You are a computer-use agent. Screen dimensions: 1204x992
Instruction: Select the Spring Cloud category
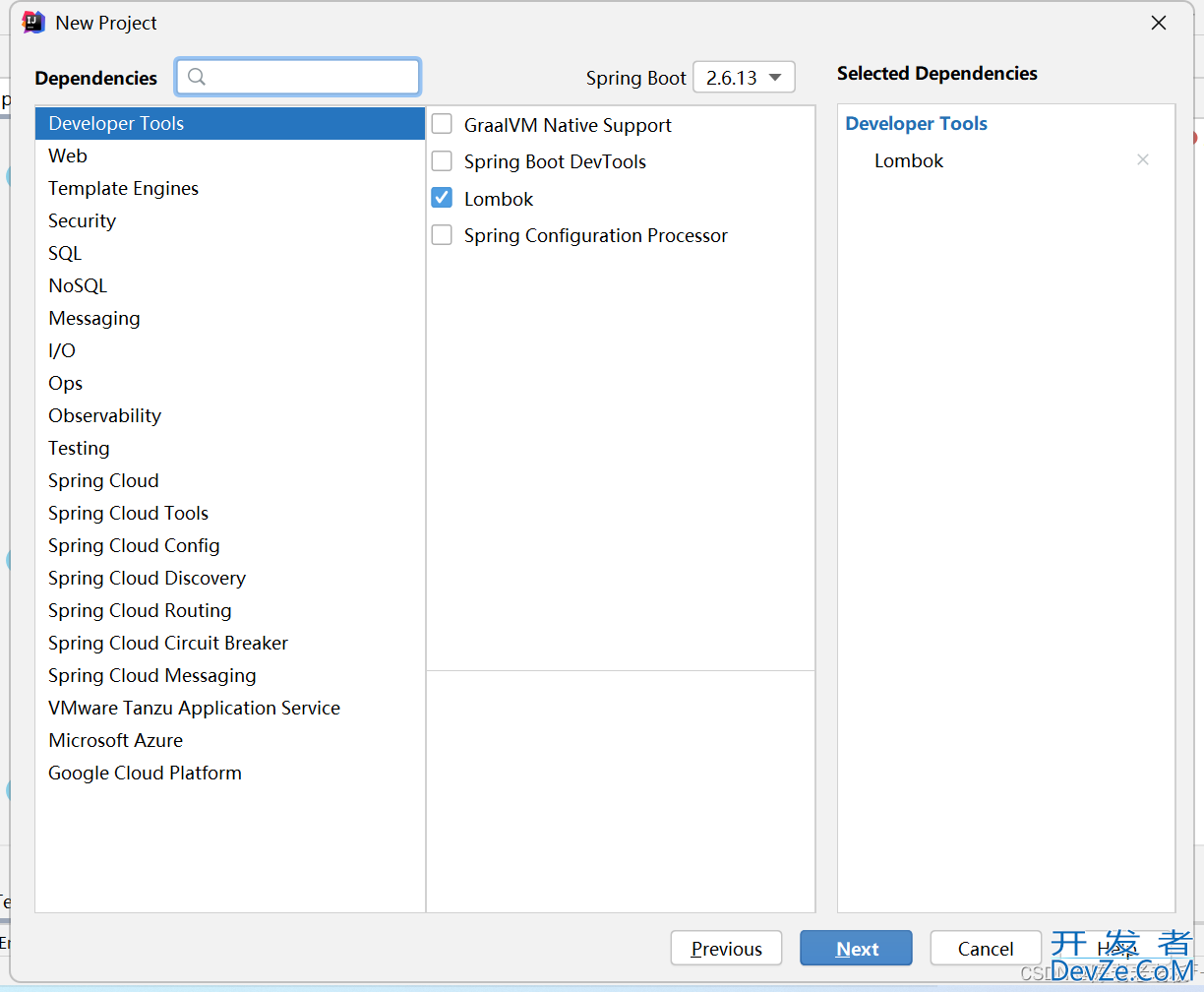coord(230,480)
